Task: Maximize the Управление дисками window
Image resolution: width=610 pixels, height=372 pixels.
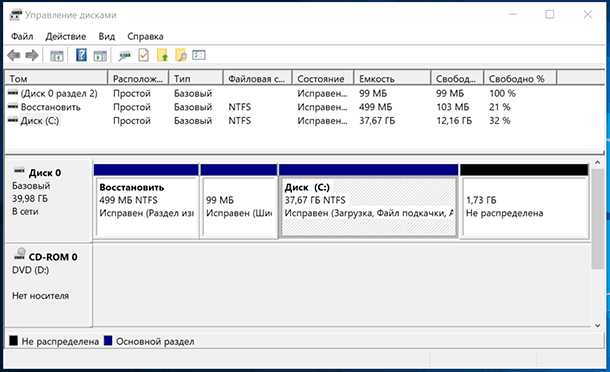Action: tap(550, 15)
